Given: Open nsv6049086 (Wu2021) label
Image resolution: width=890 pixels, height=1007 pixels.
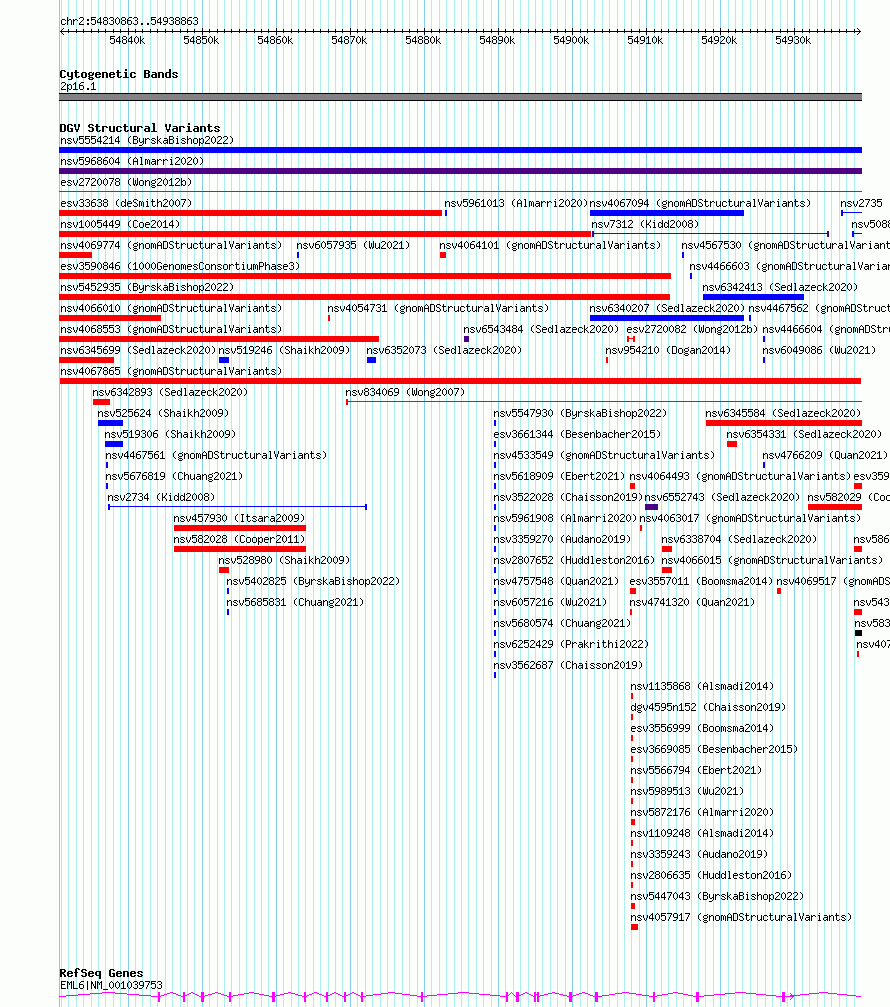Looking at the screenshot, I should [819, 350].
